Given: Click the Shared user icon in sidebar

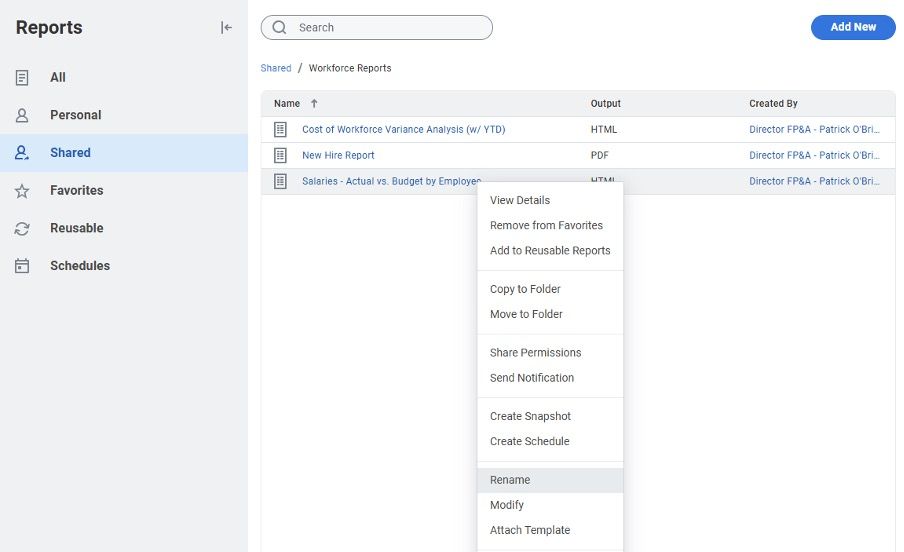Looking at the screenshot, I should click(x=22, y=153).
